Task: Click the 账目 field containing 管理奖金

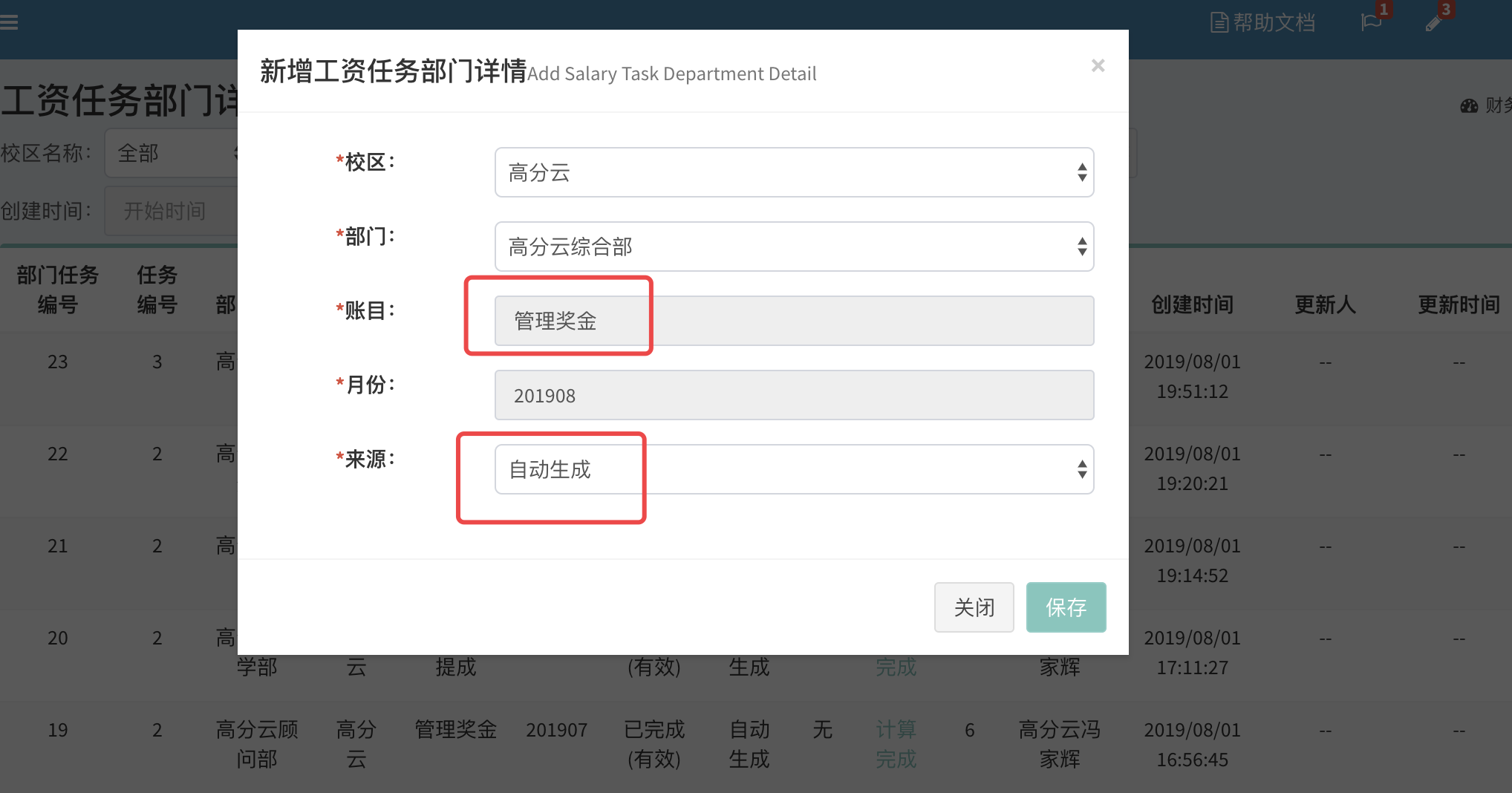Action: click(794, 322)
